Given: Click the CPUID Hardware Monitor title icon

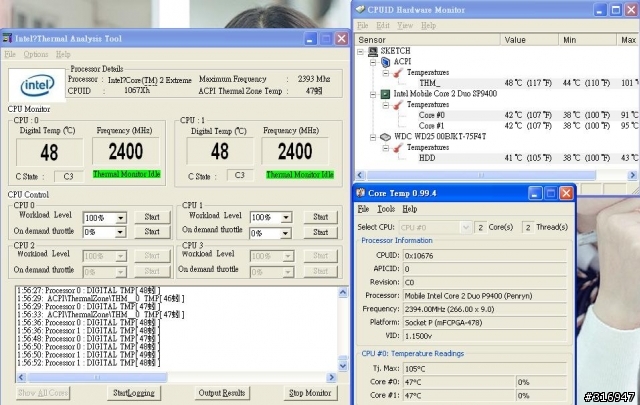Looking at the screenshot, I should pos(360,10).
